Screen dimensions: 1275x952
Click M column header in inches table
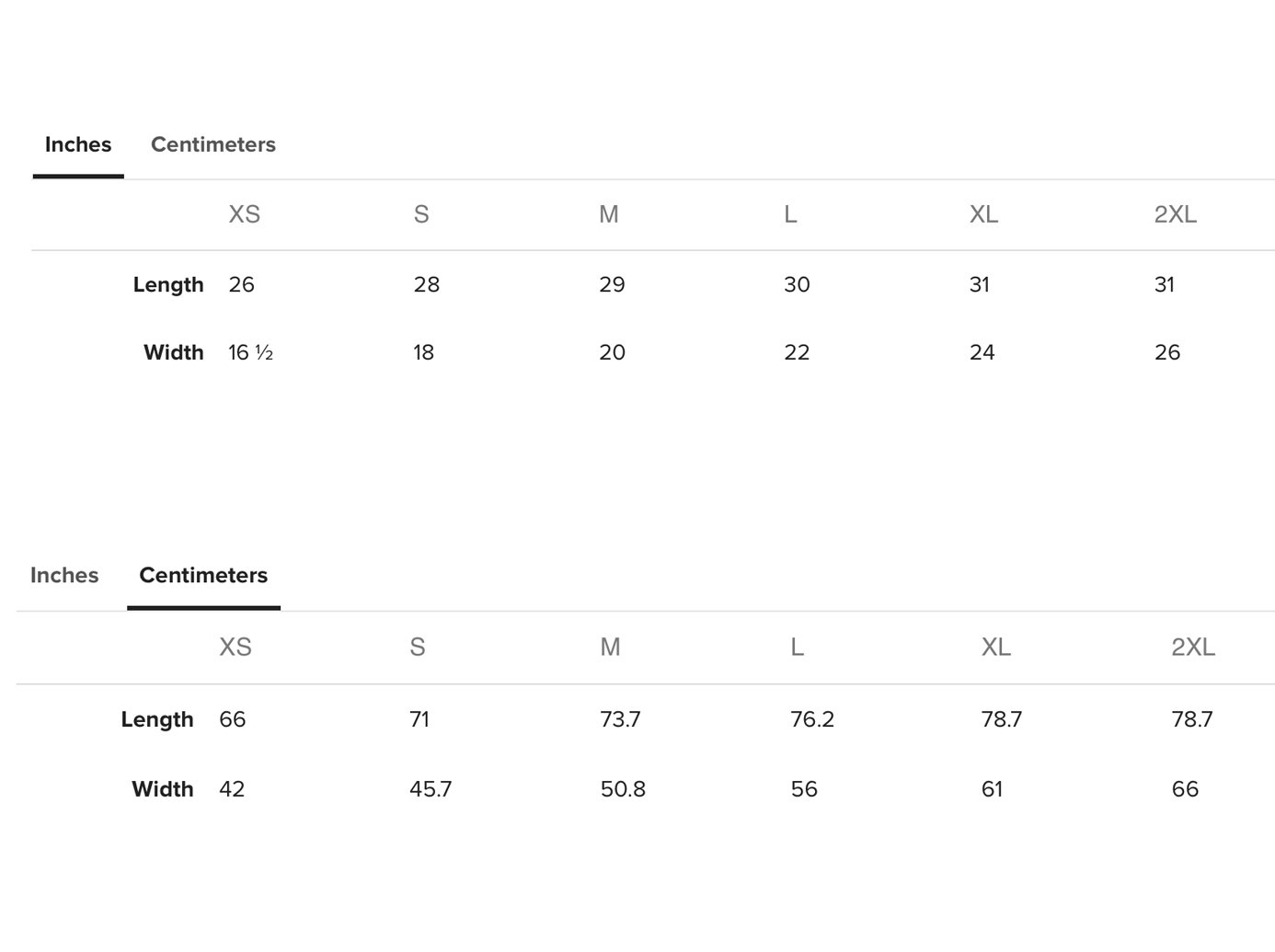pyautogui.click(x=608, y=214)
